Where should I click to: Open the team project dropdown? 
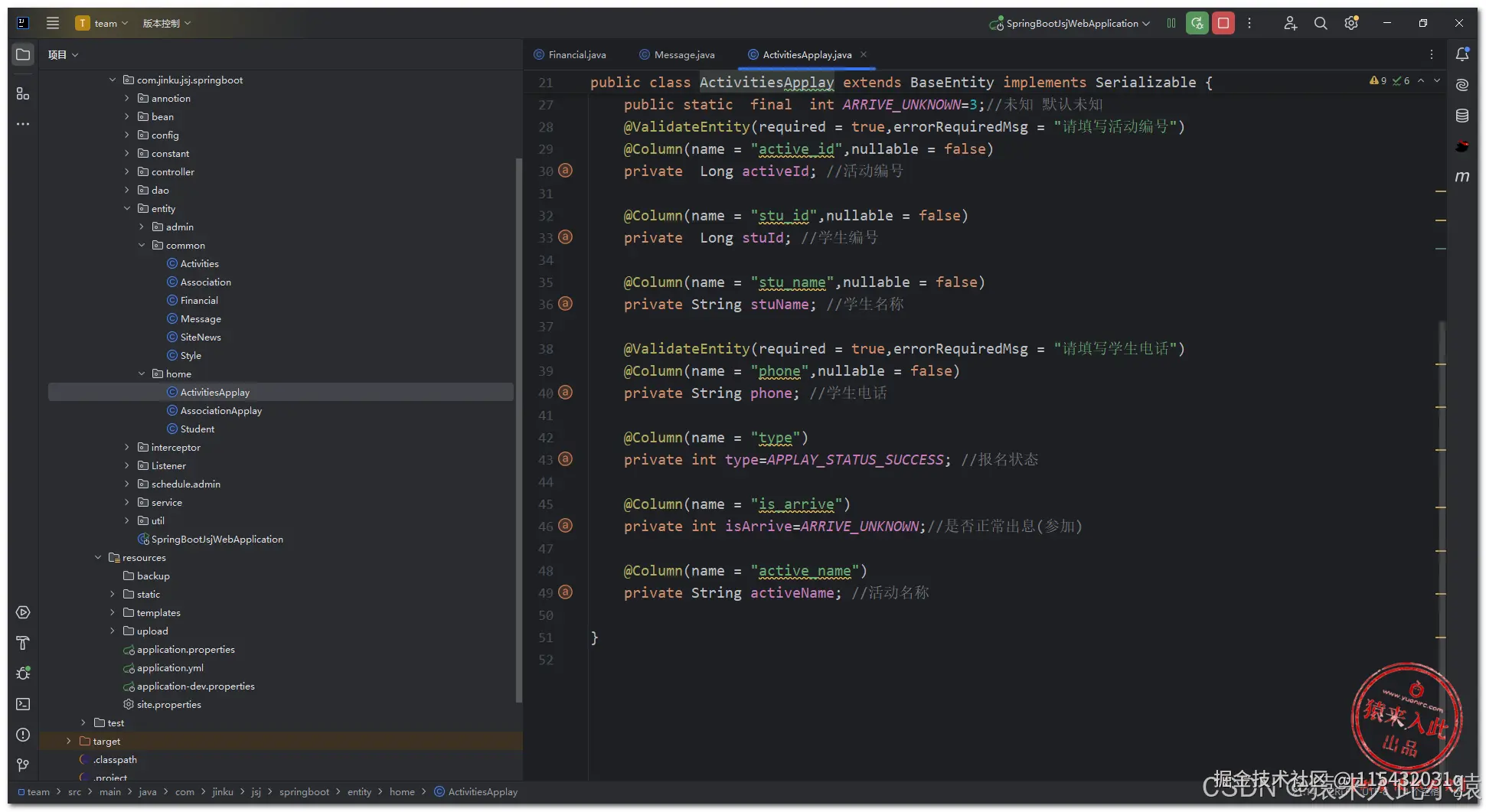(x=102, y=23)
